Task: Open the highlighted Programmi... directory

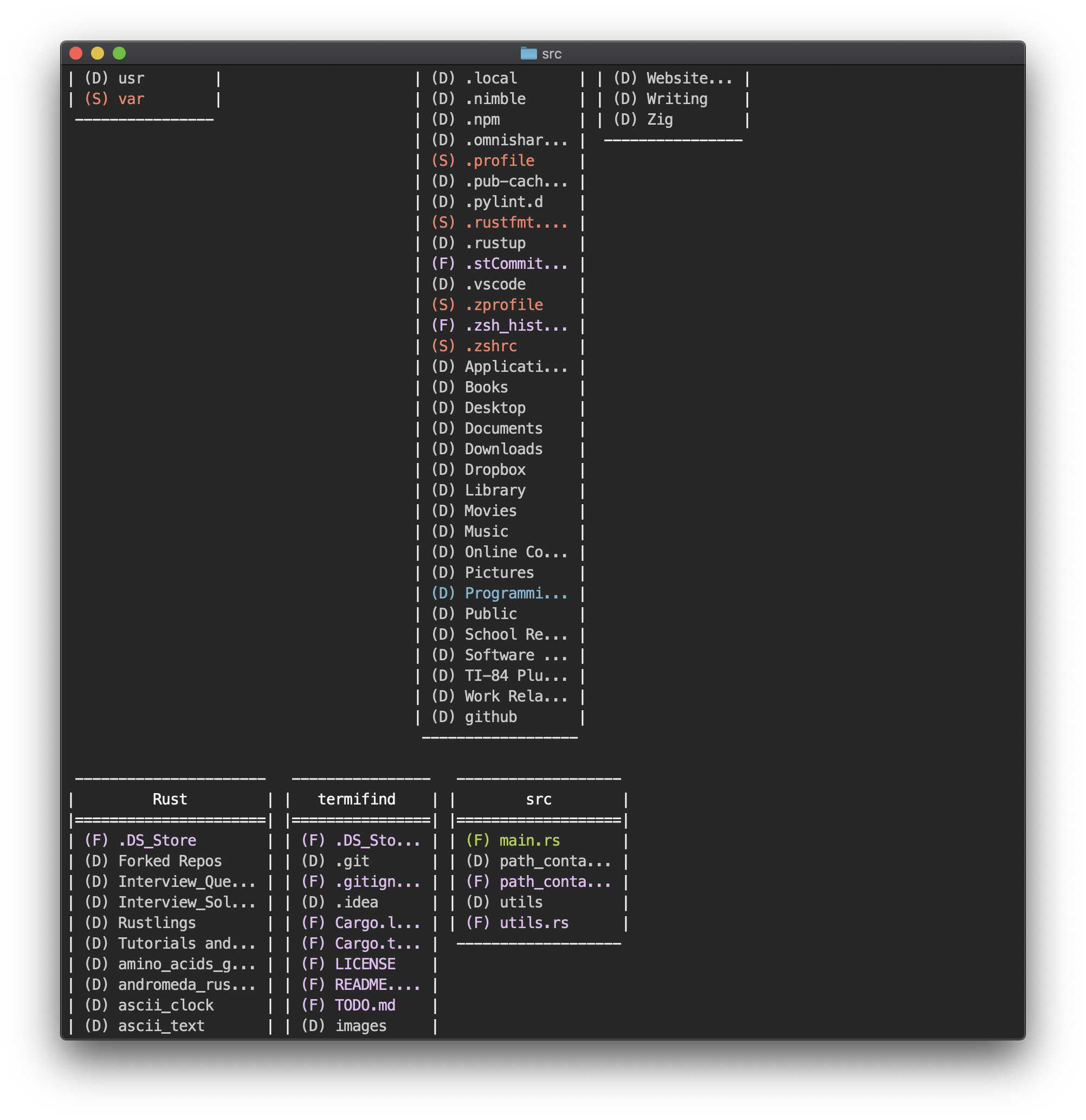Action: tap(515, 593)
